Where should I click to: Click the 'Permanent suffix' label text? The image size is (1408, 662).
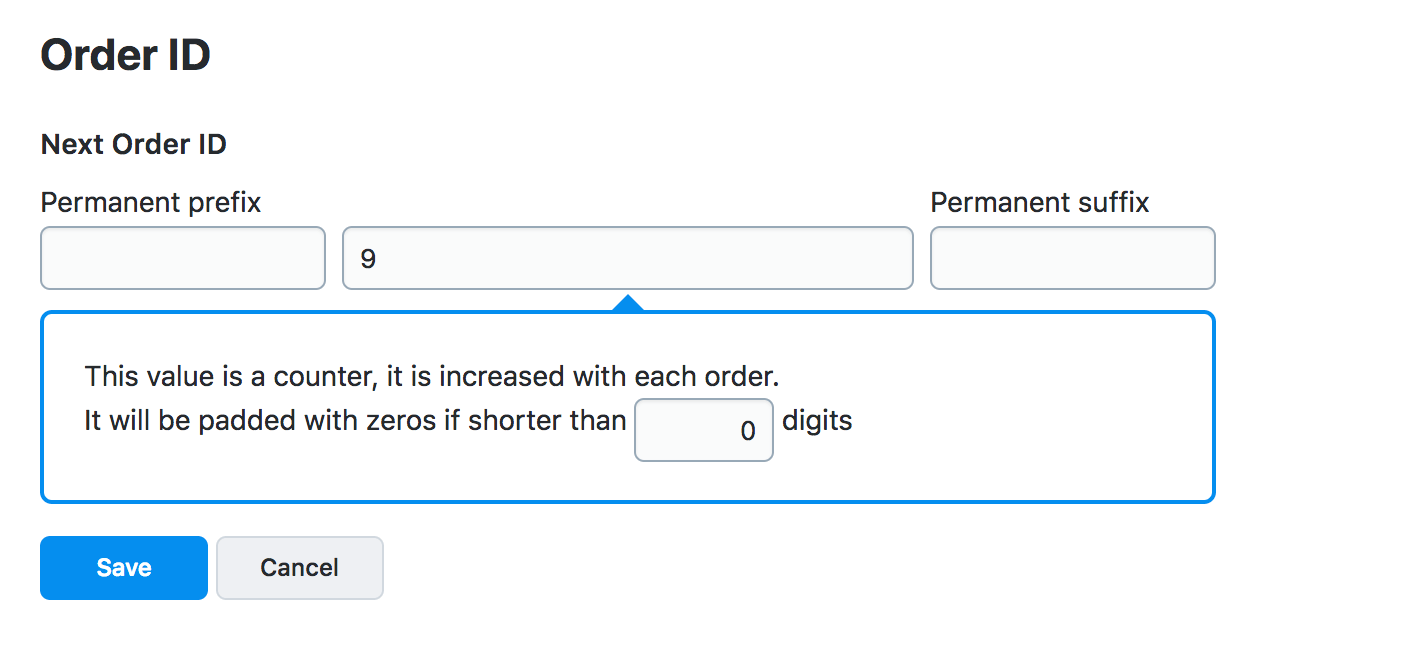point(1039,203)
